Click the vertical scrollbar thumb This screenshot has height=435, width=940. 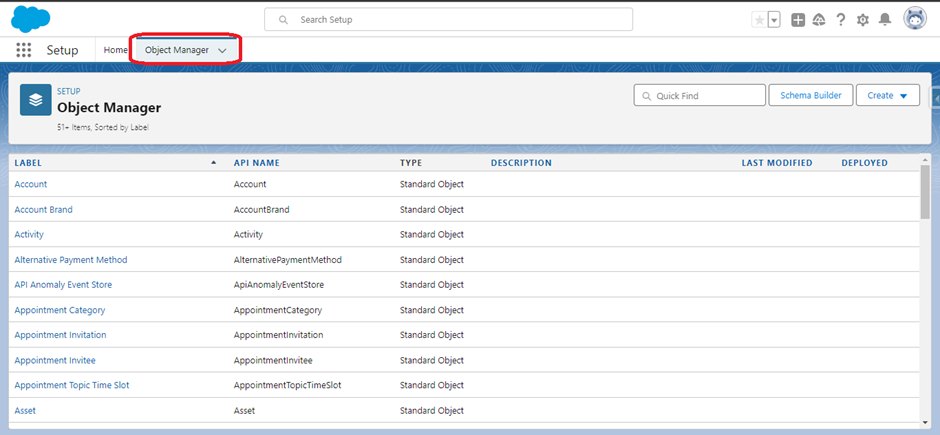926,192
